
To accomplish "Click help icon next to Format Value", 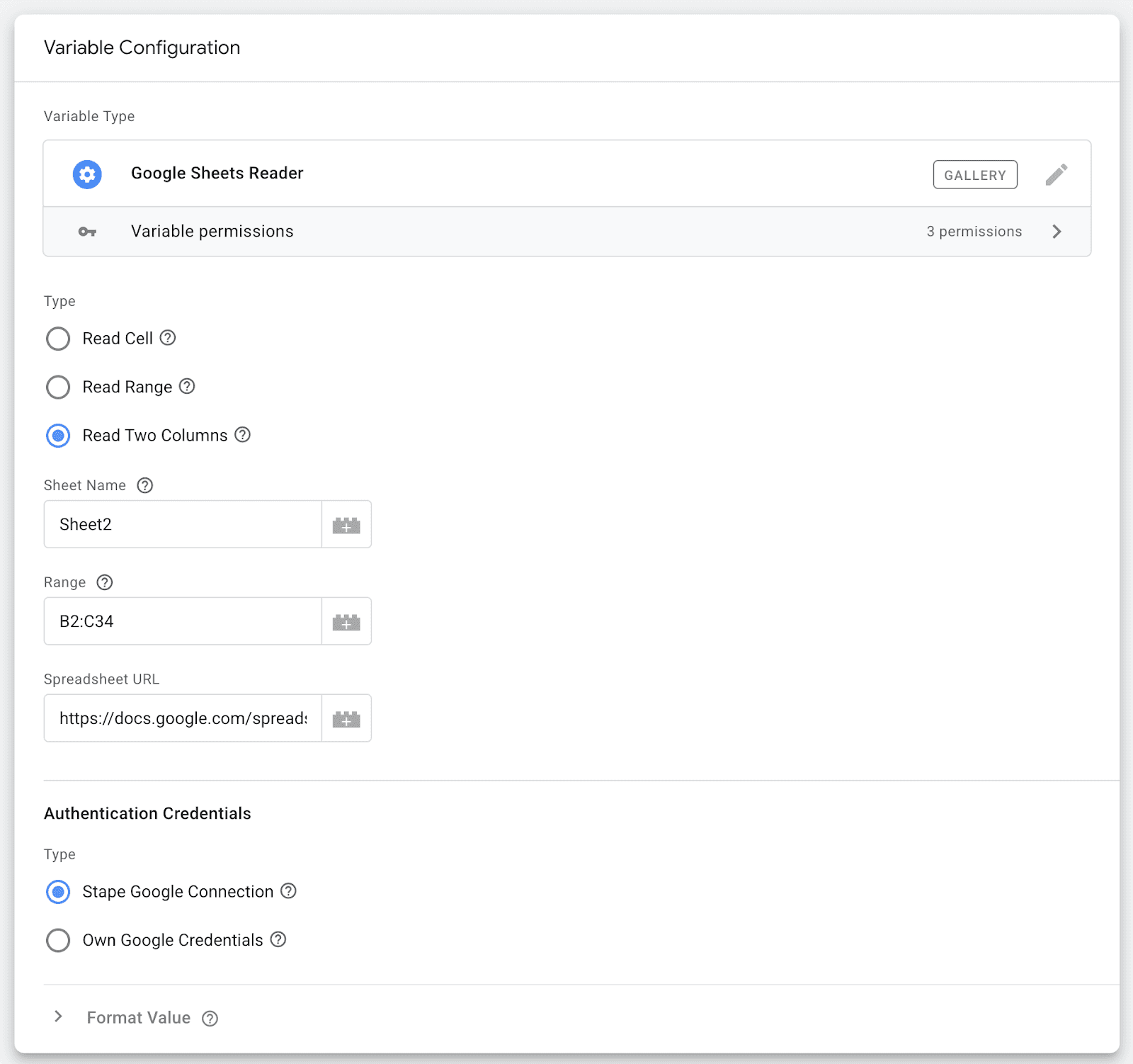I will [x=210, y=1019].
